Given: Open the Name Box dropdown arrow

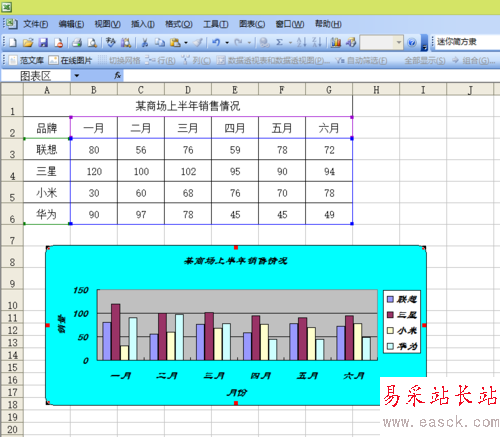Looking at the screenshot, I should coord(77,76).
